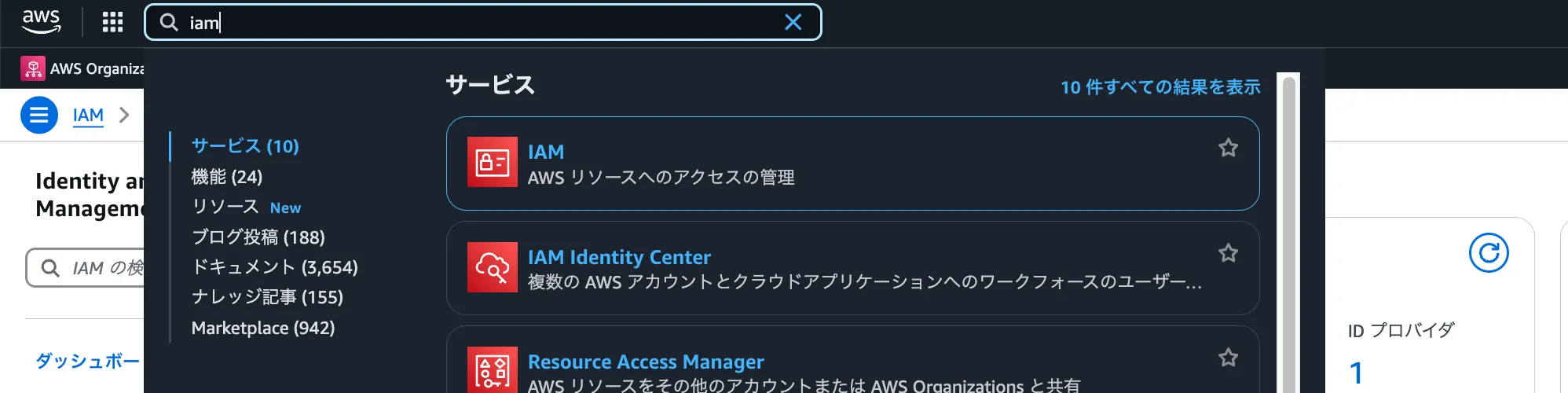Favorite IAM Identity Center with star

[x=1228, y=253]
